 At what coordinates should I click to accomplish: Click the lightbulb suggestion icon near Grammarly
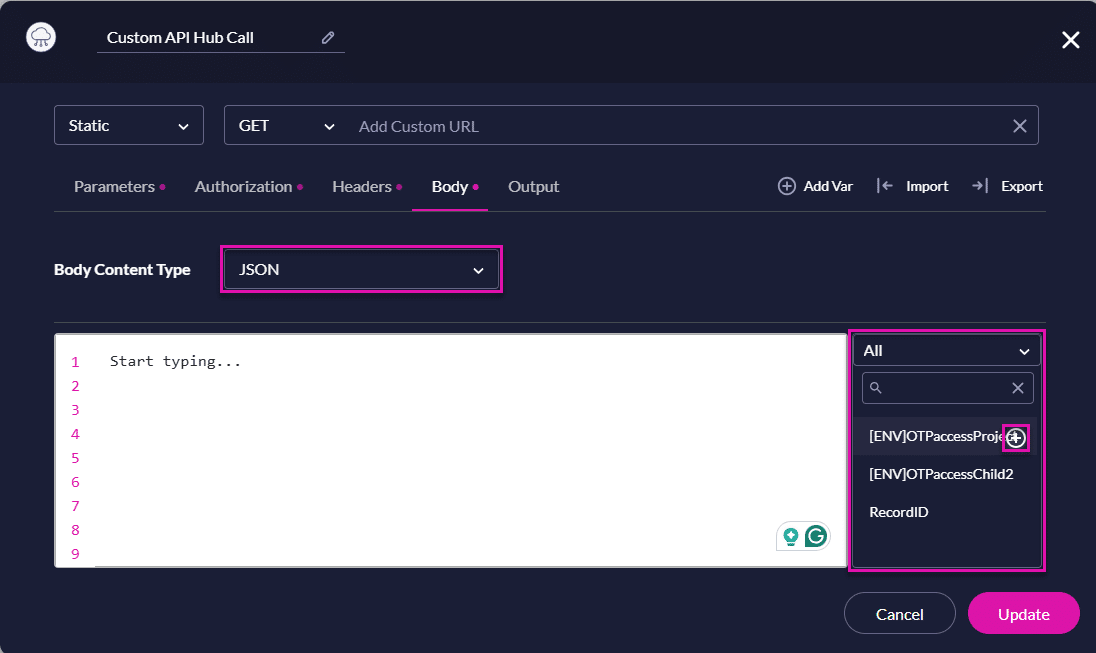[x=791, y=536]
